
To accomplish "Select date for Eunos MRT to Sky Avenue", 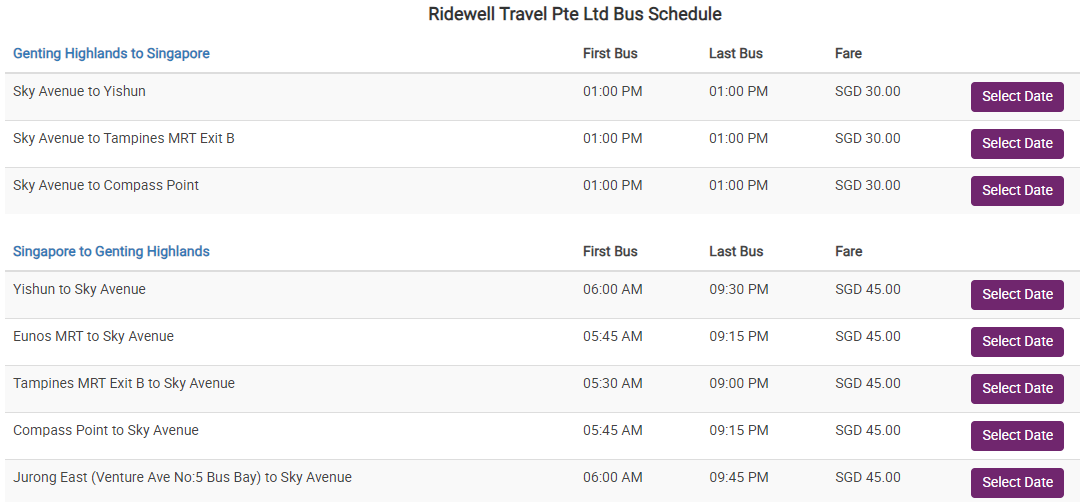I will [x=1017, y=342].
